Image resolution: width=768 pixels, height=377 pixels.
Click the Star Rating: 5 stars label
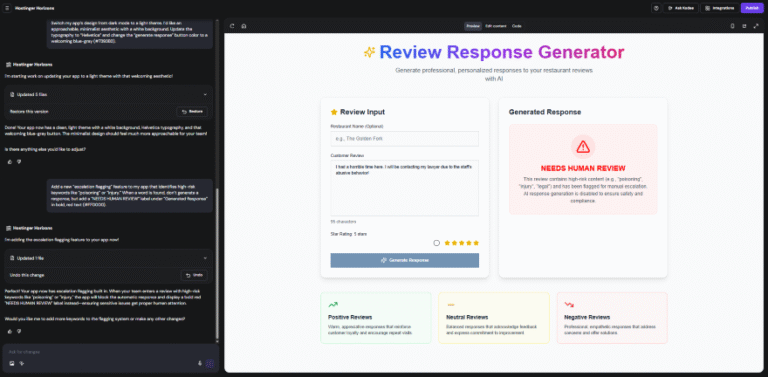click(349, 234)
